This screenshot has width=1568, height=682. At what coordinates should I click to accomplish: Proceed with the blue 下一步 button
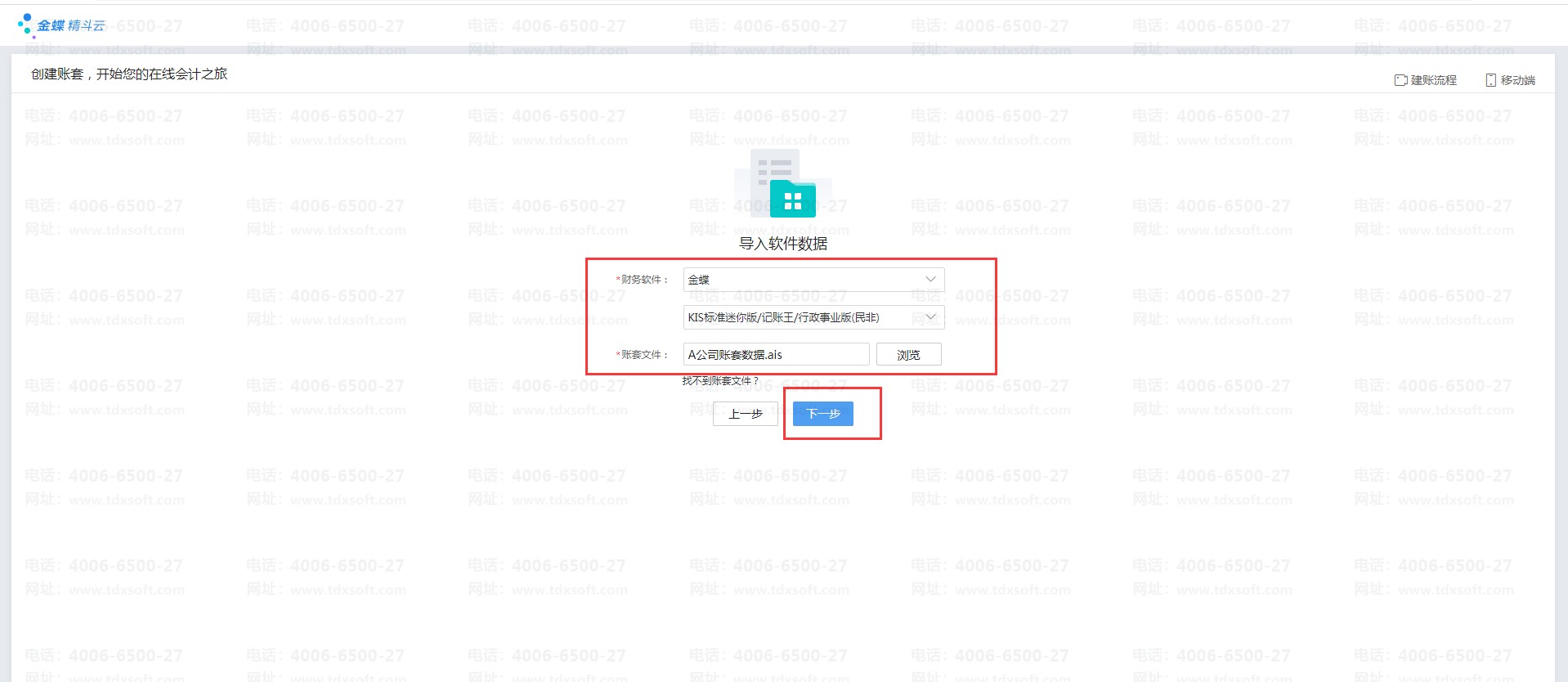pos(822,414)
